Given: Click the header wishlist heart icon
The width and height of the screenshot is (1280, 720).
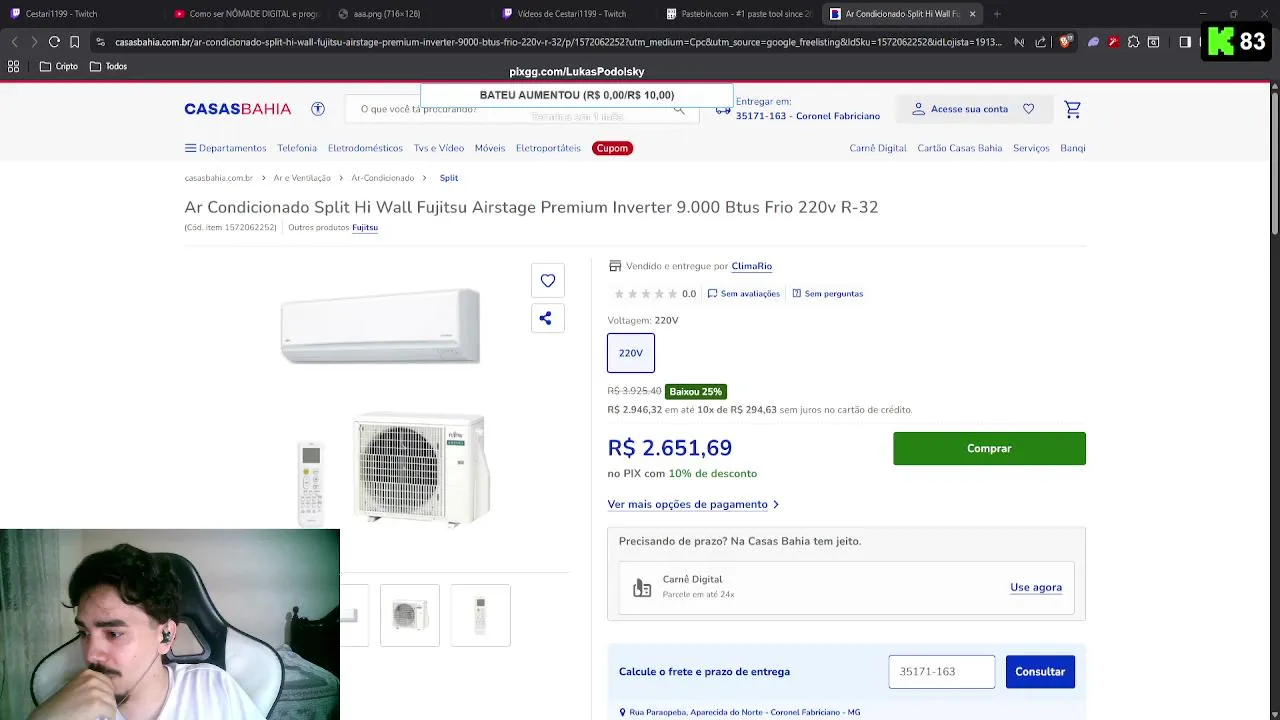Looking at the screenshot, I should [1028, 109].
